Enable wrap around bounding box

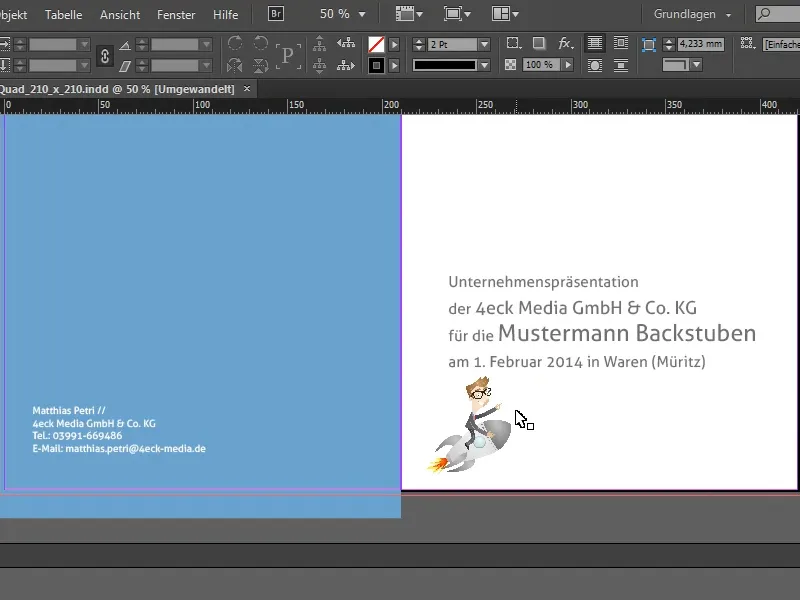[621, 43]
